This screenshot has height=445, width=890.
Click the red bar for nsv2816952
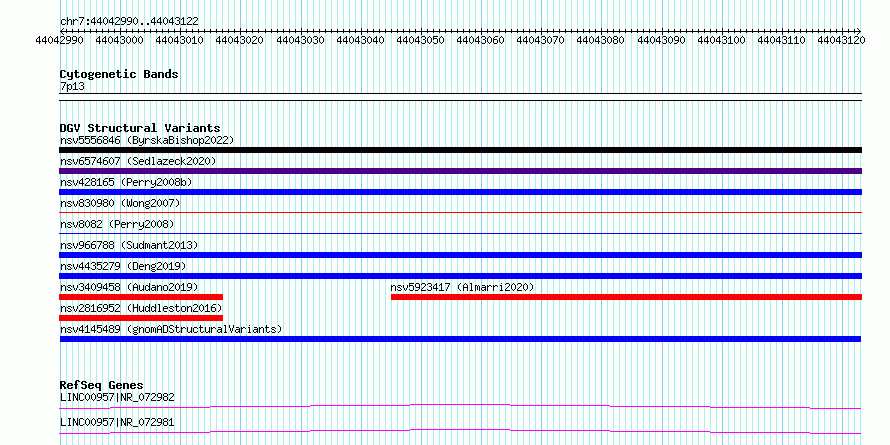[141, 318]
